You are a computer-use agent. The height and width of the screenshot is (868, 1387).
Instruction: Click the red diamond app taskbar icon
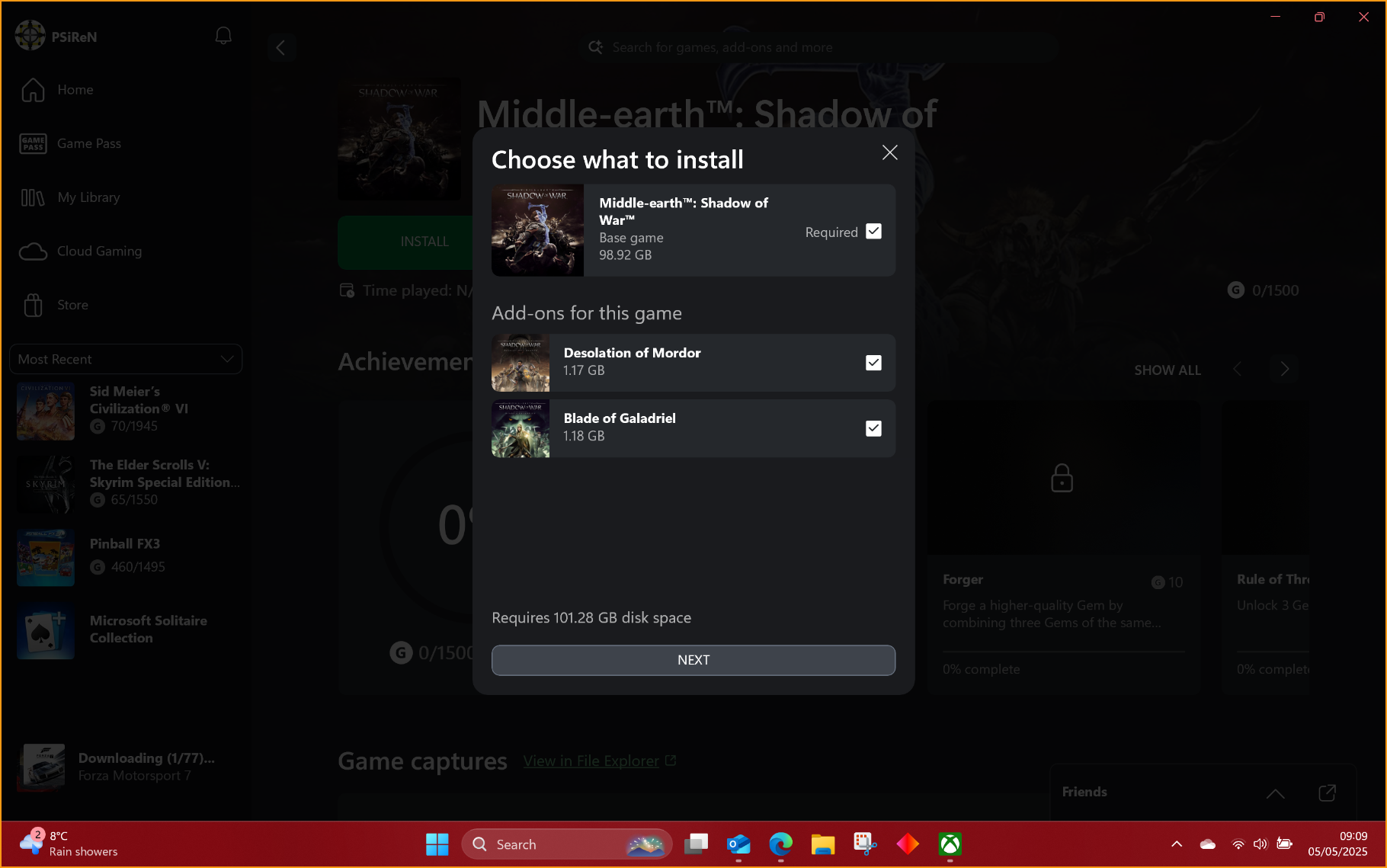908,844
